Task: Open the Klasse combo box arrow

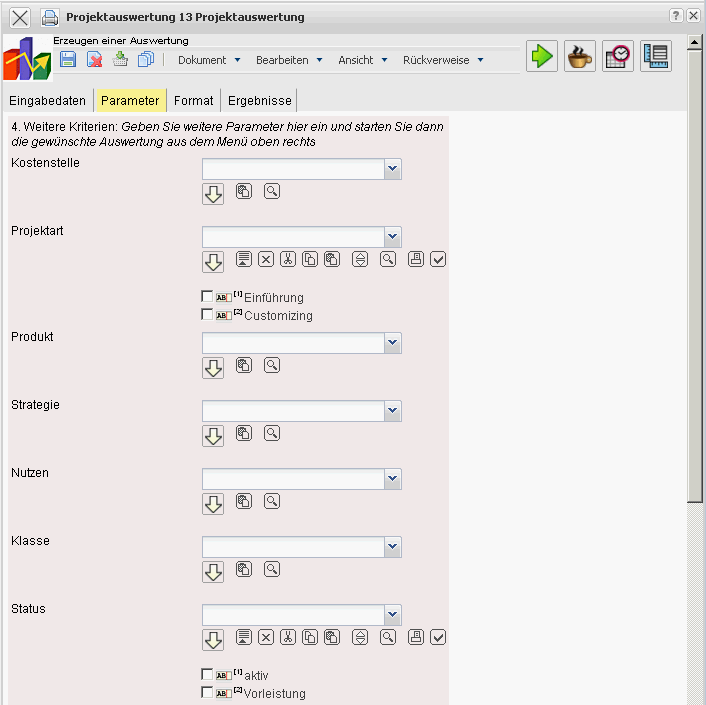Action: tap(393, 547)
